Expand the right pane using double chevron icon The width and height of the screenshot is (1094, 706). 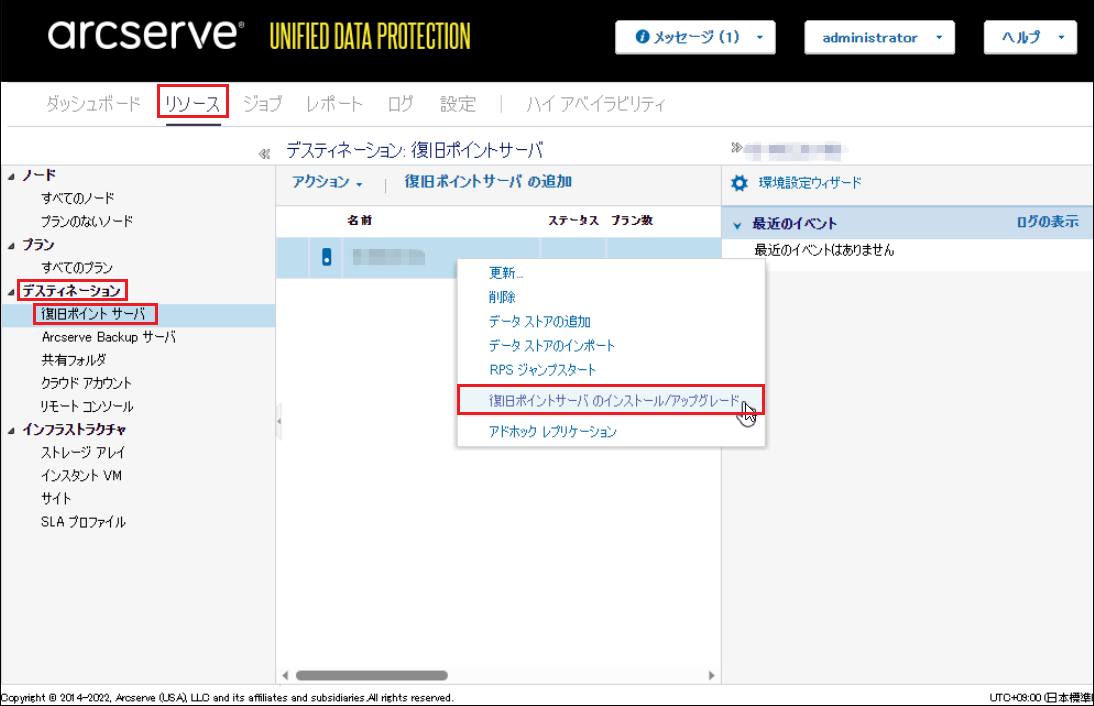(736, 147)
